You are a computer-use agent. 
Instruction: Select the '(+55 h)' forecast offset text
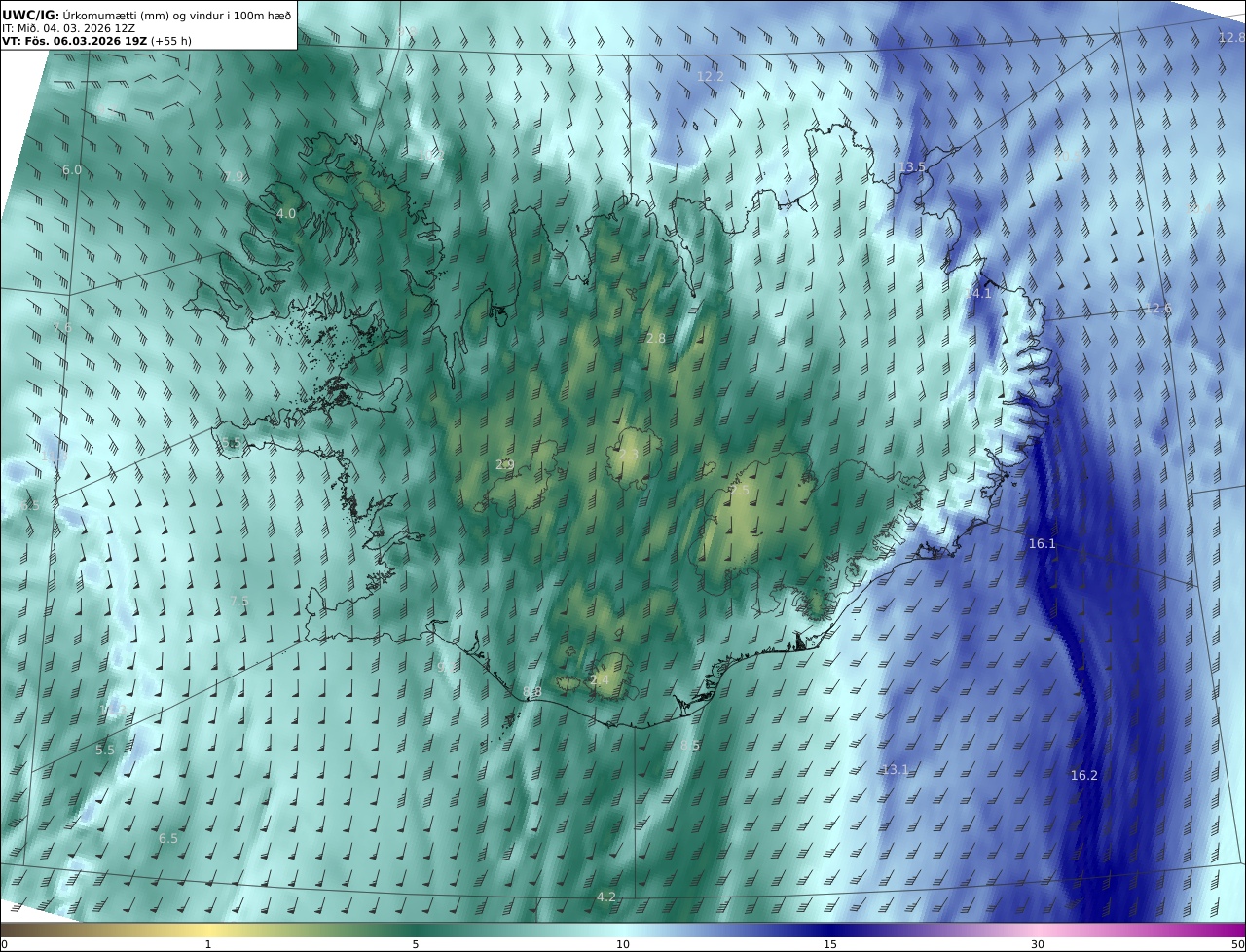point(171,41)
